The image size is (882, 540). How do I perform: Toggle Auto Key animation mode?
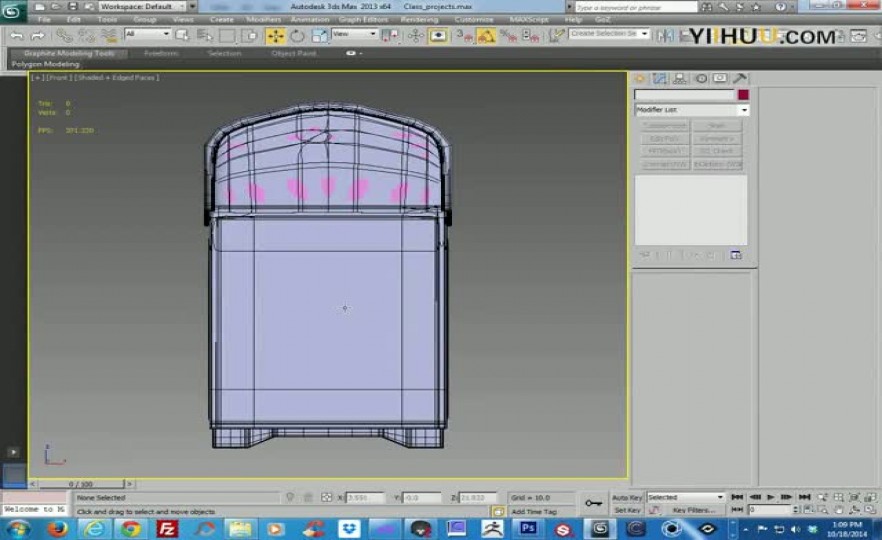pos(627,498)
